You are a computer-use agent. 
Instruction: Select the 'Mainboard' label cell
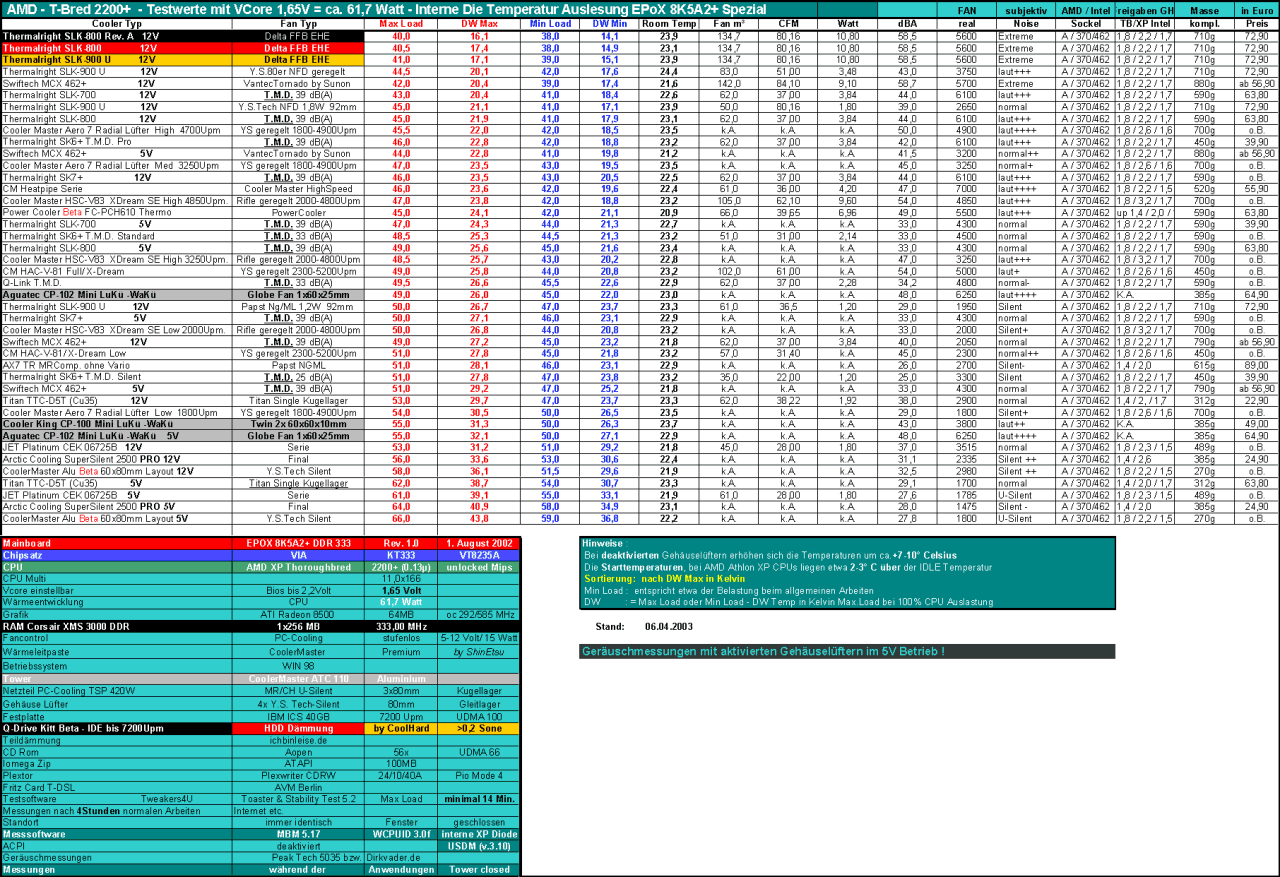116,543
